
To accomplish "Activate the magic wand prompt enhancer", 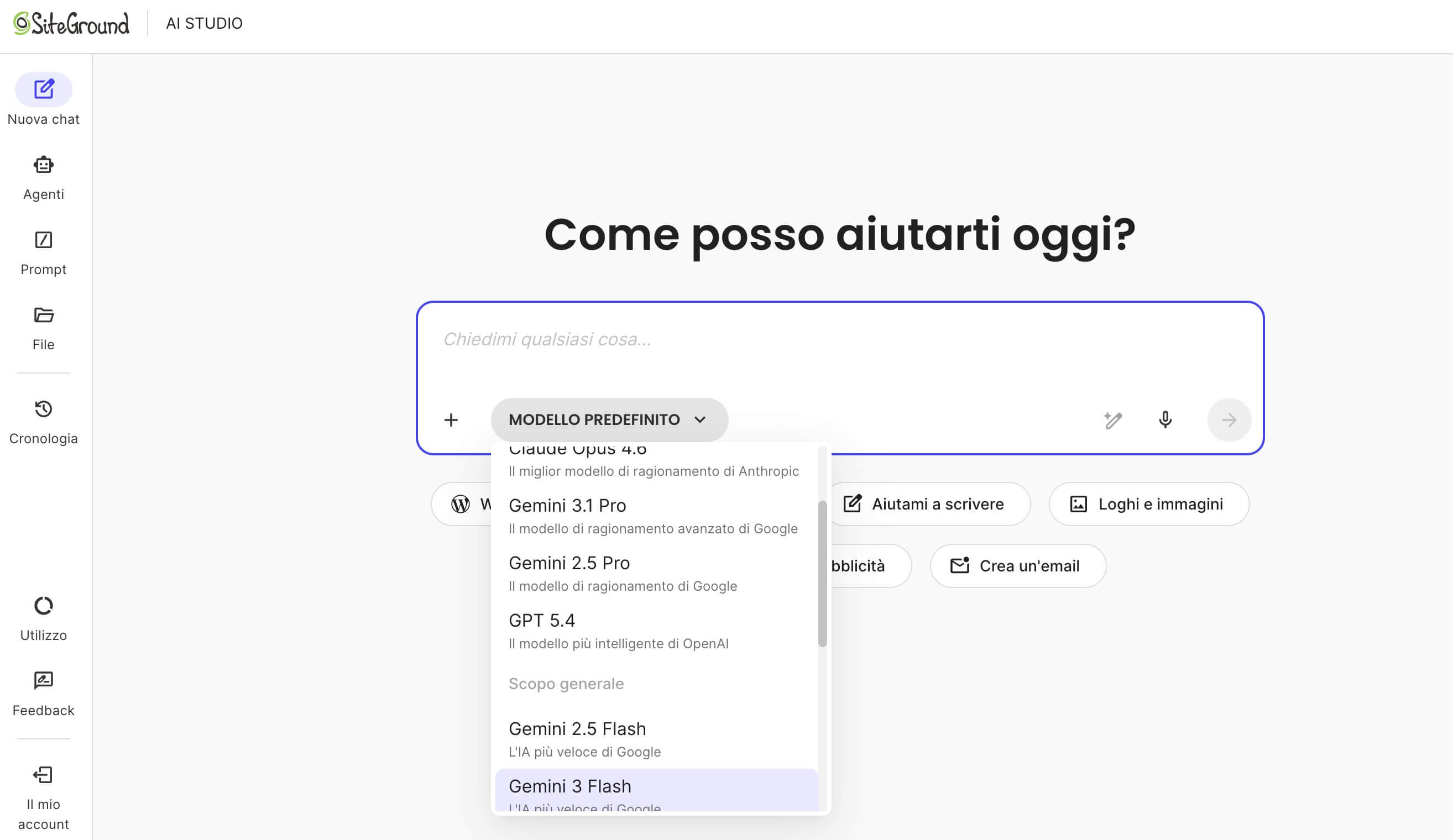I will pos(1112,419).
